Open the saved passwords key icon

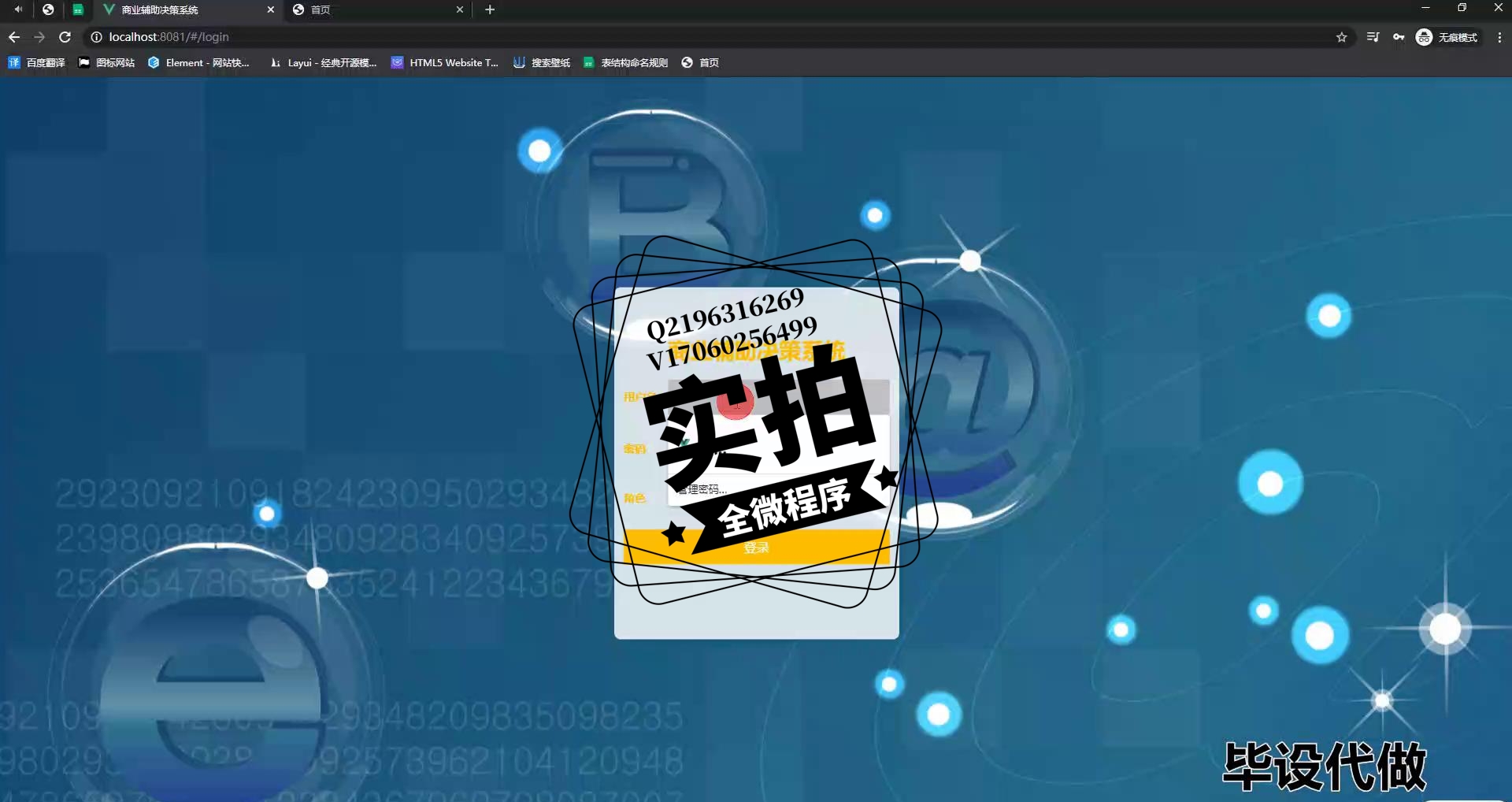[1399, 37]
